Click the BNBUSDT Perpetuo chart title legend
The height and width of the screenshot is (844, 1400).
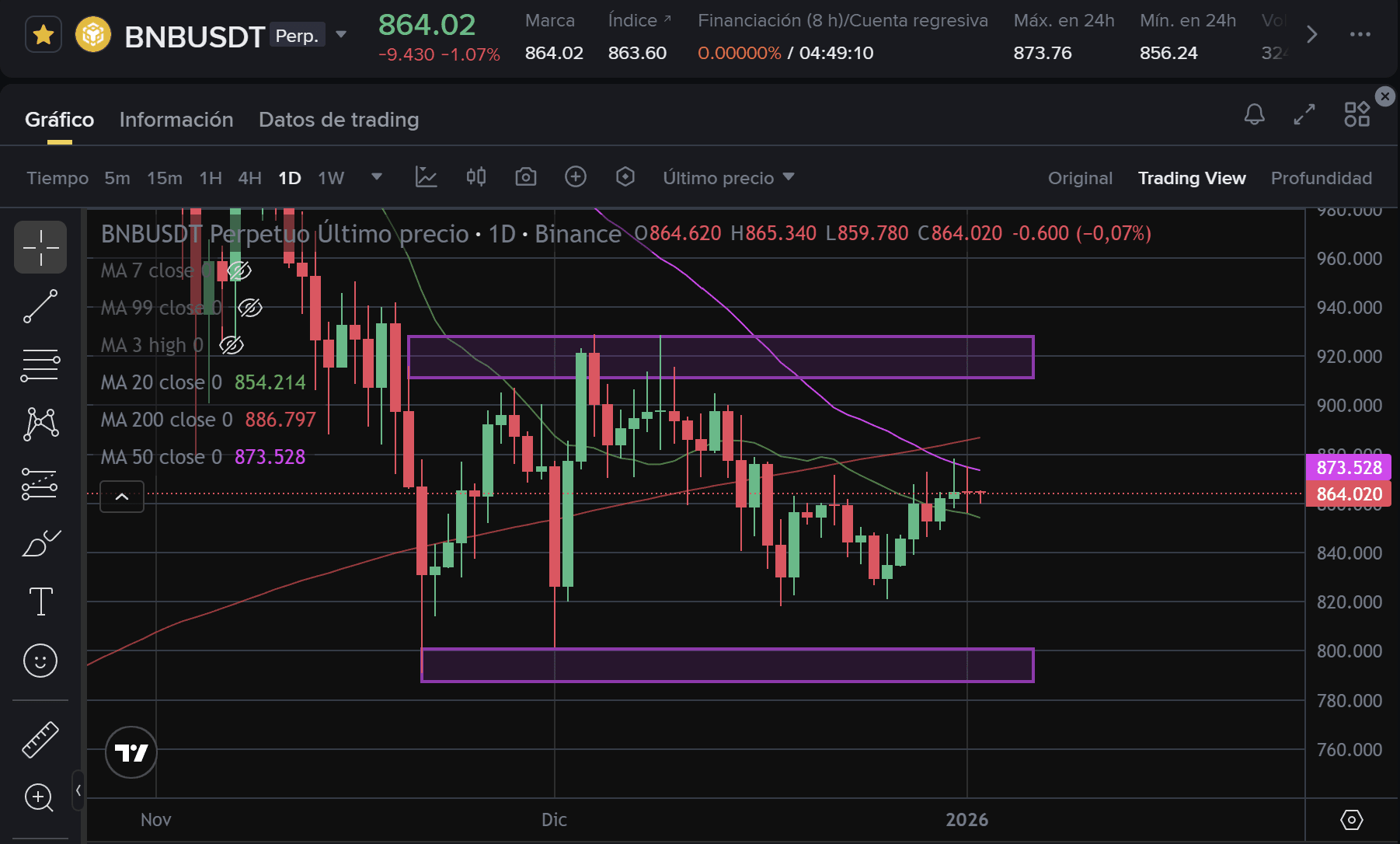[x=361, y=233]
